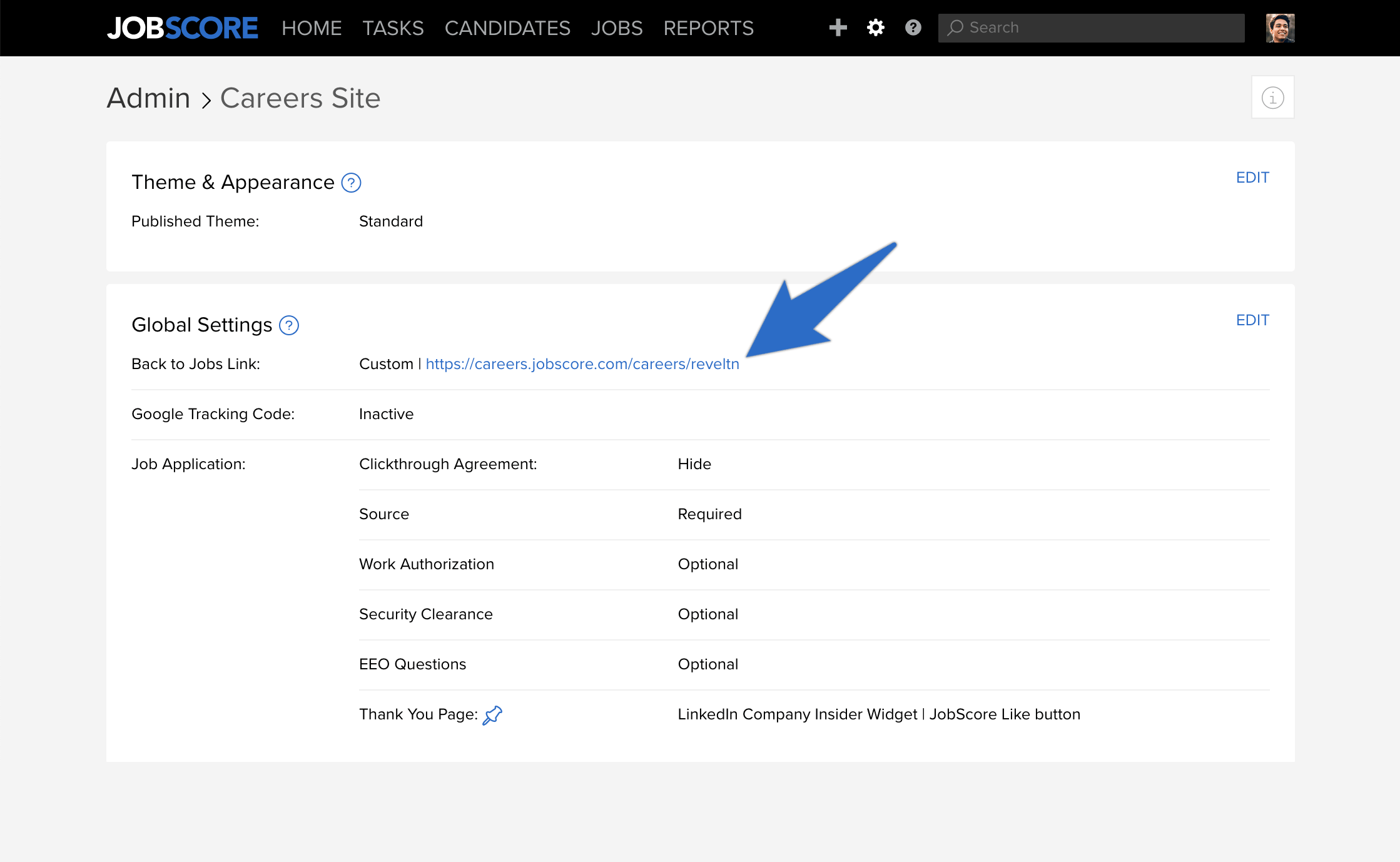Click the 'Google Tracking Code:' label

click(x=213, y=414)
